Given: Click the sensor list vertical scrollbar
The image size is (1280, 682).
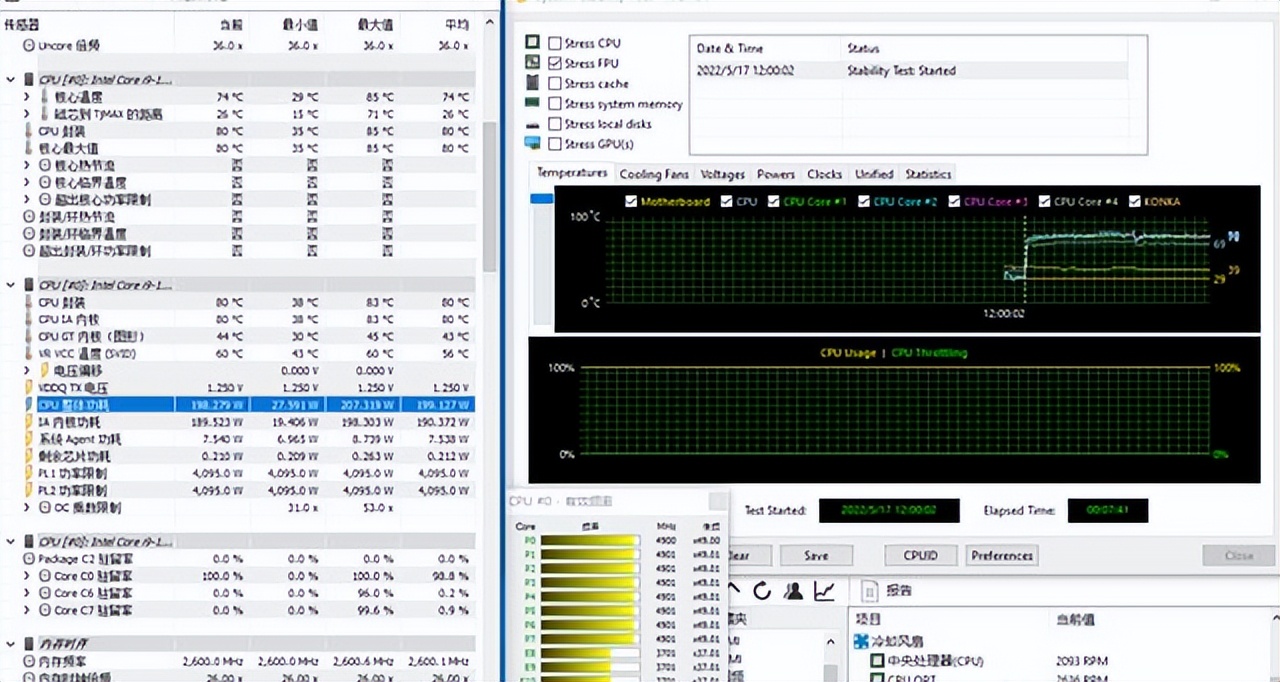Looking at the screenshot, I should [489, 195].
